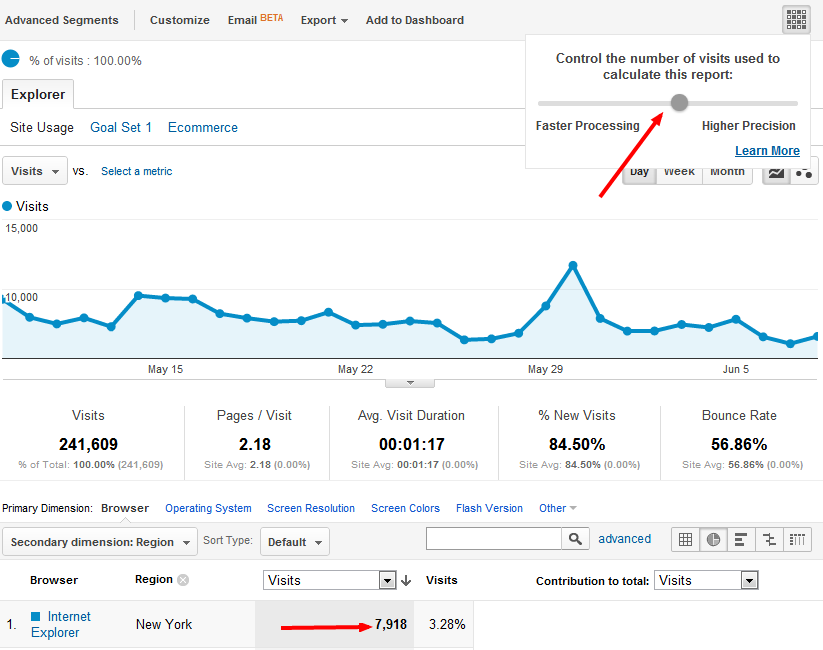Select the comparison view icon
823x650 pixels.
point(769,539)
